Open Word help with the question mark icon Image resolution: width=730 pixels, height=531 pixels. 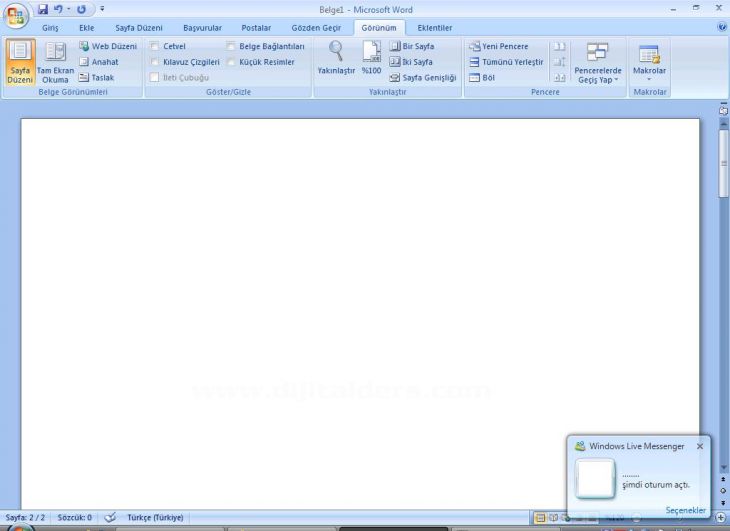coord(722,27)
